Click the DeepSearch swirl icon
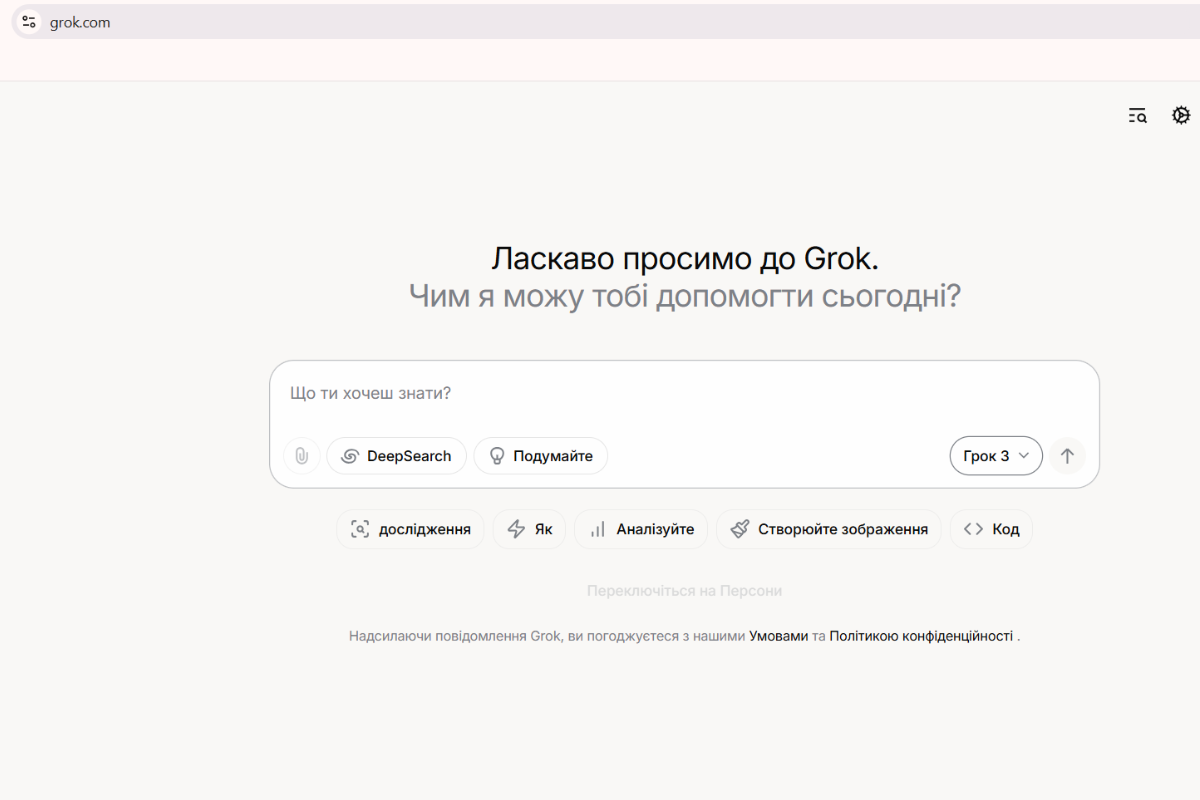Image resolution: width=1200 pixels, height=800 pixels. click(350, 456)
